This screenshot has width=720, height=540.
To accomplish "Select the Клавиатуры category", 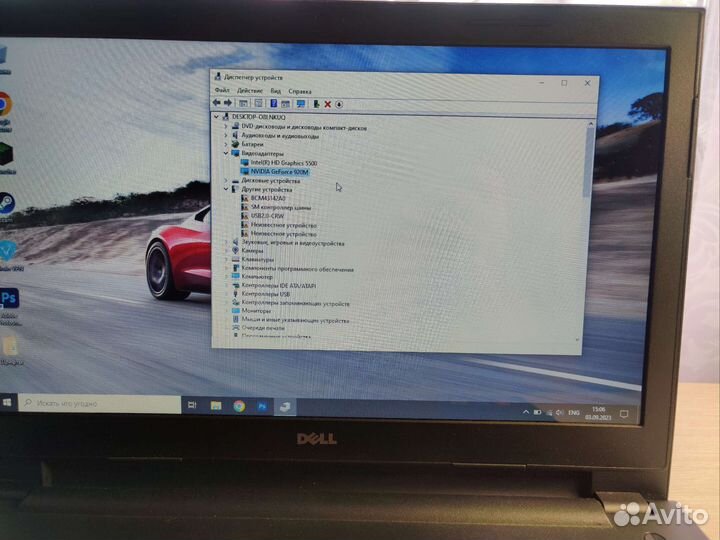I will pos(257,259).
